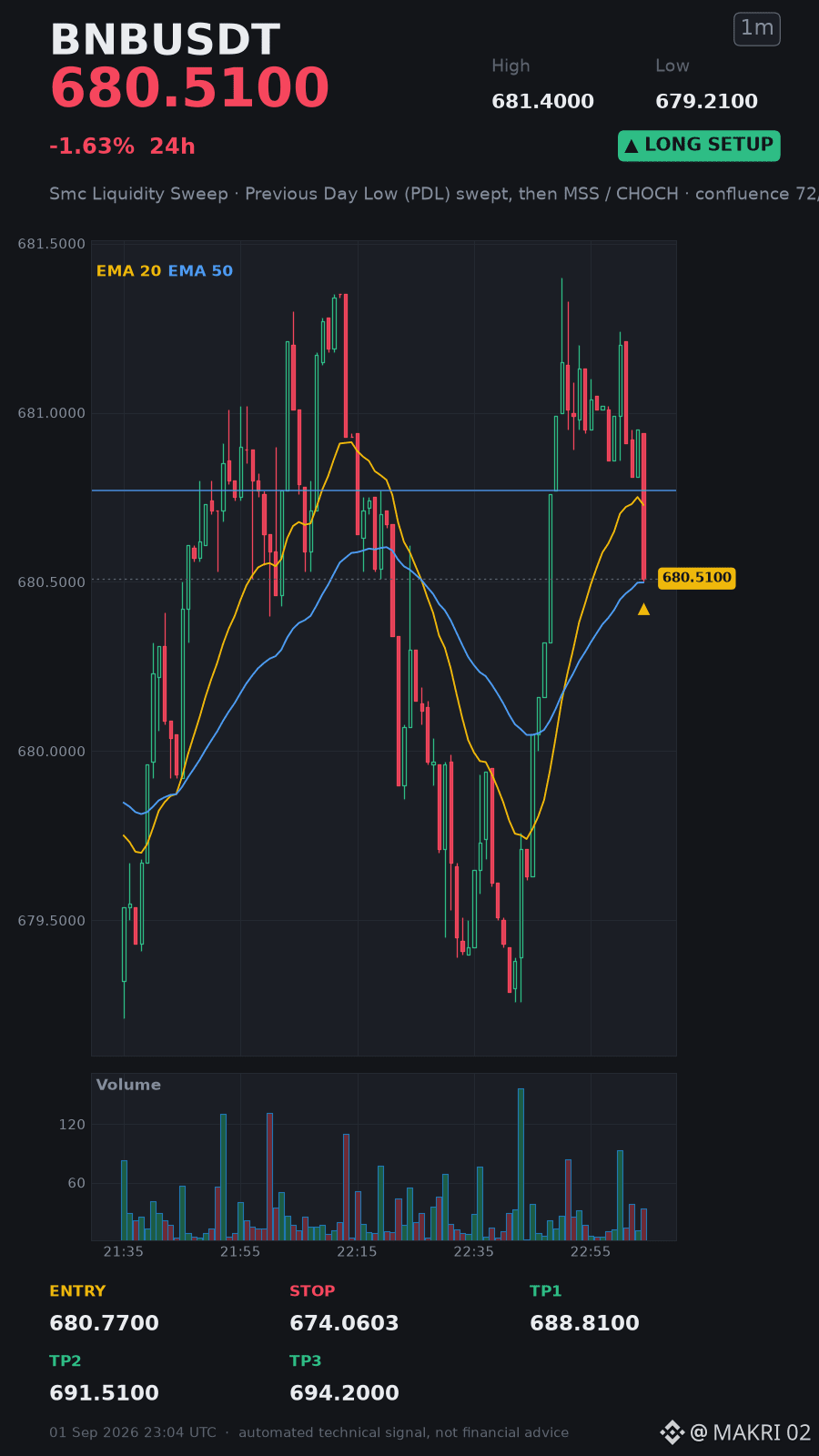Click the Low value 679.2100

coord(706,102)
